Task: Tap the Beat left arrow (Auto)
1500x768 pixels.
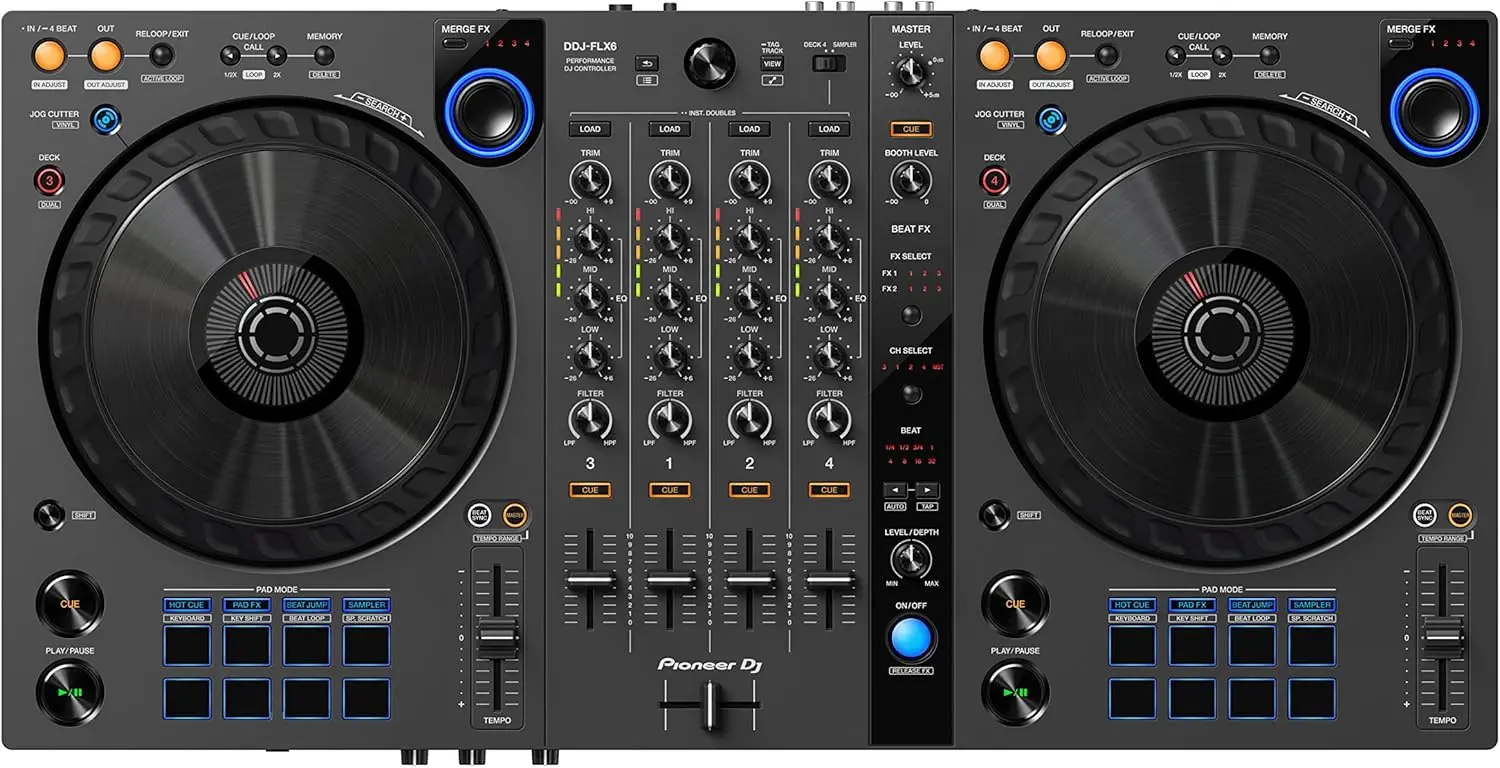Action: 895,490
